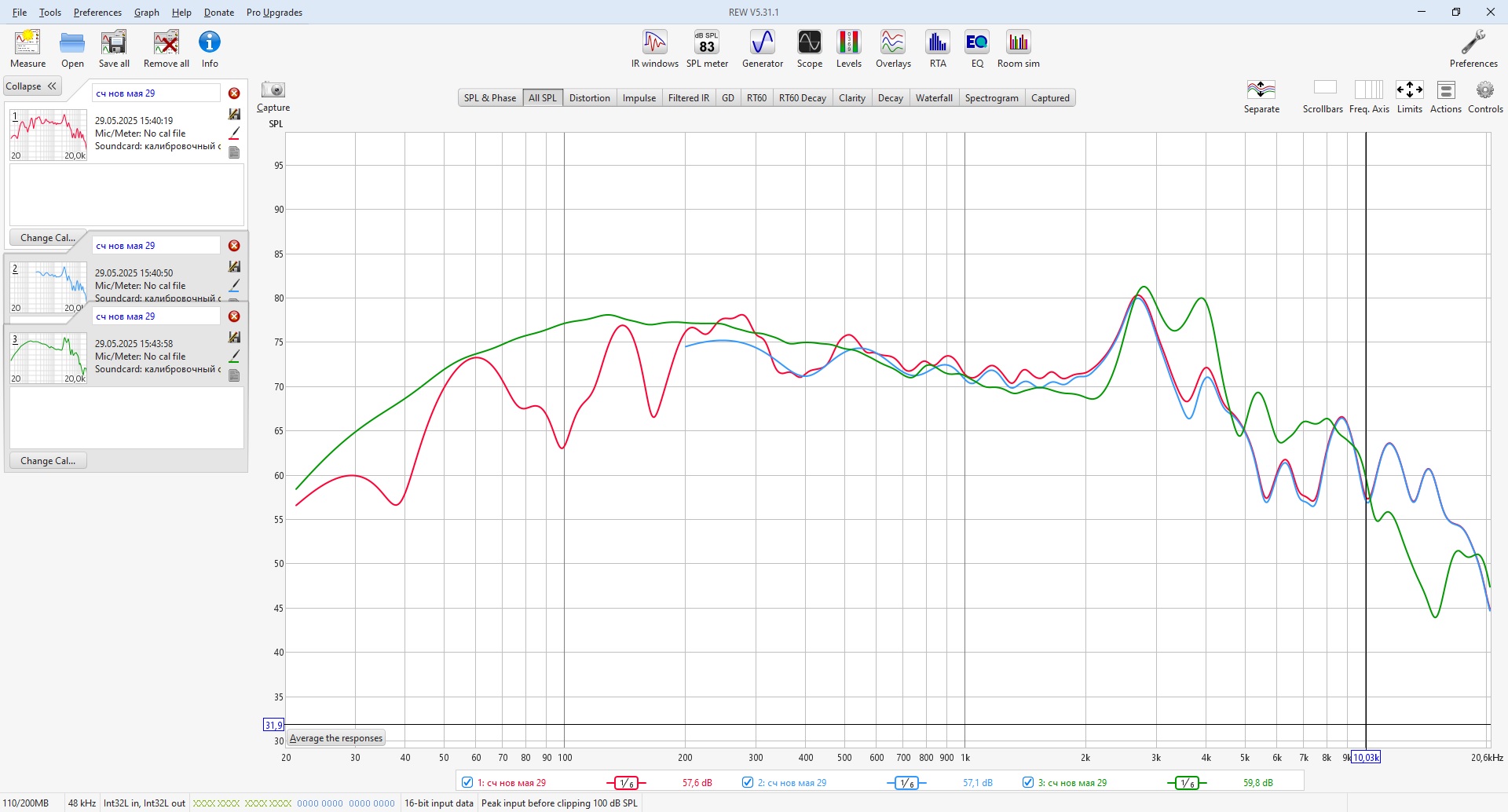This screenshot has width=1508, height=812.
Task: Select the measurement 2 thumbnail
Action: pos(48,287)
